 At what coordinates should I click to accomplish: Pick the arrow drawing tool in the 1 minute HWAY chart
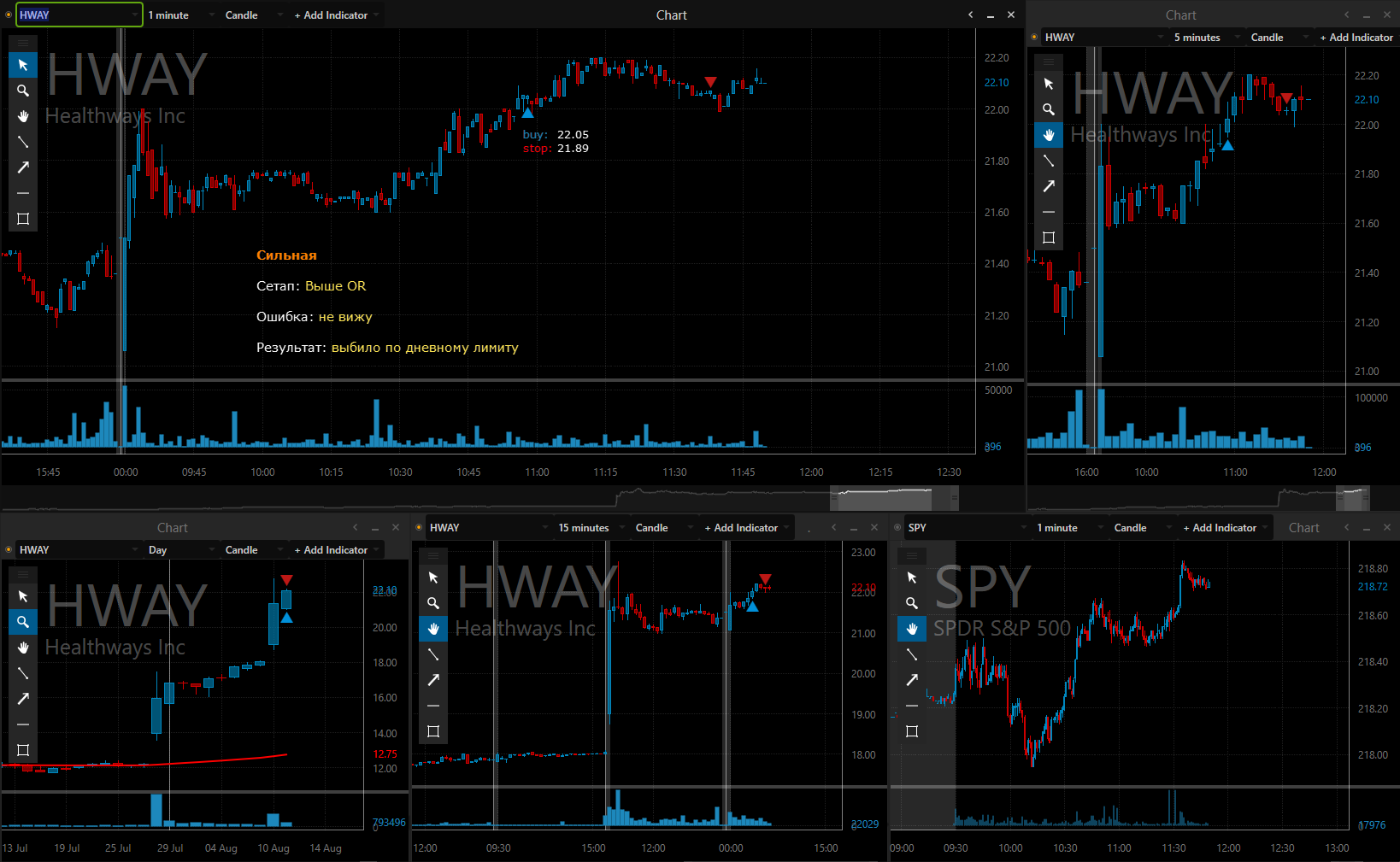[x=23, y=167]
